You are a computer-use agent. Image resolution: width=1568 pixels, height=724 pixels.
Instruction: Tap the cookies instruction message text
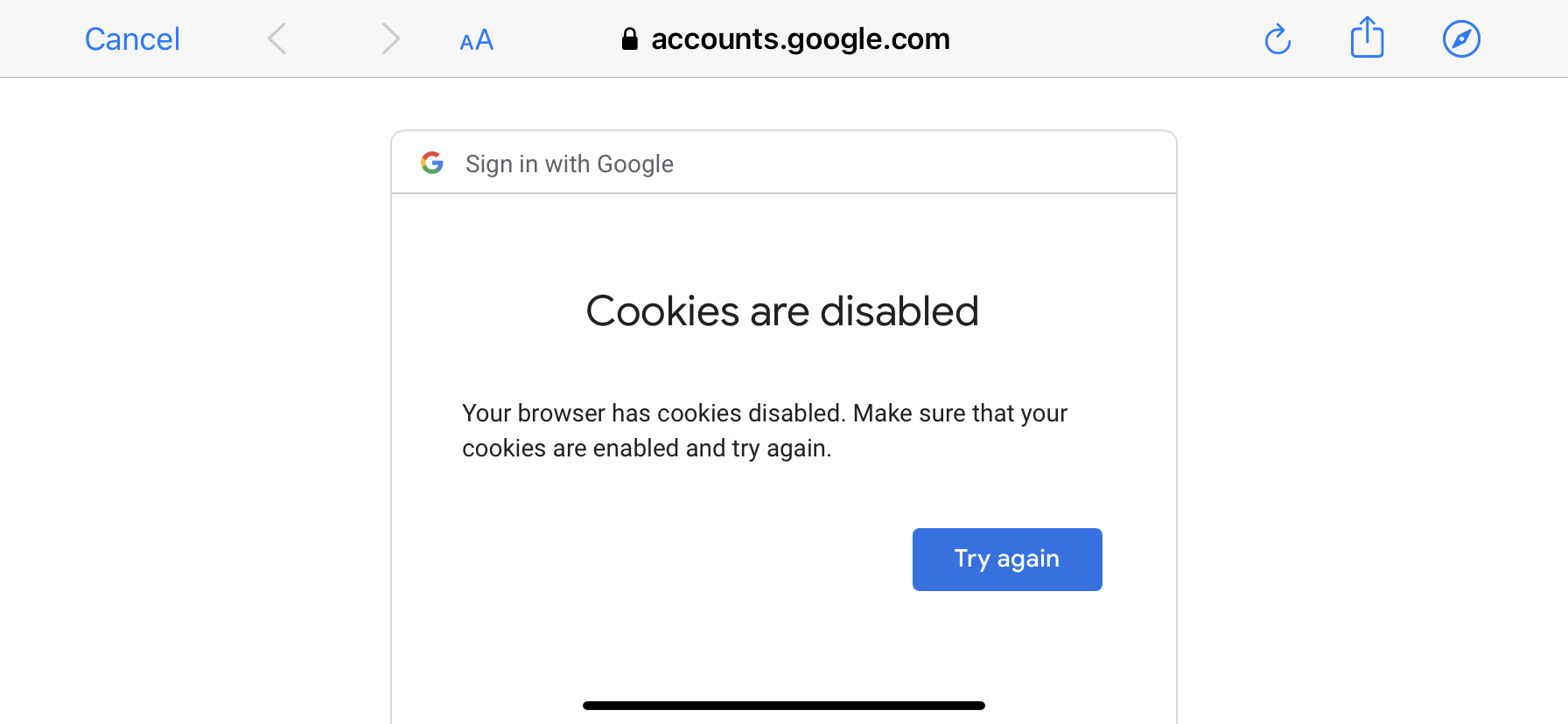pos(765,430)
